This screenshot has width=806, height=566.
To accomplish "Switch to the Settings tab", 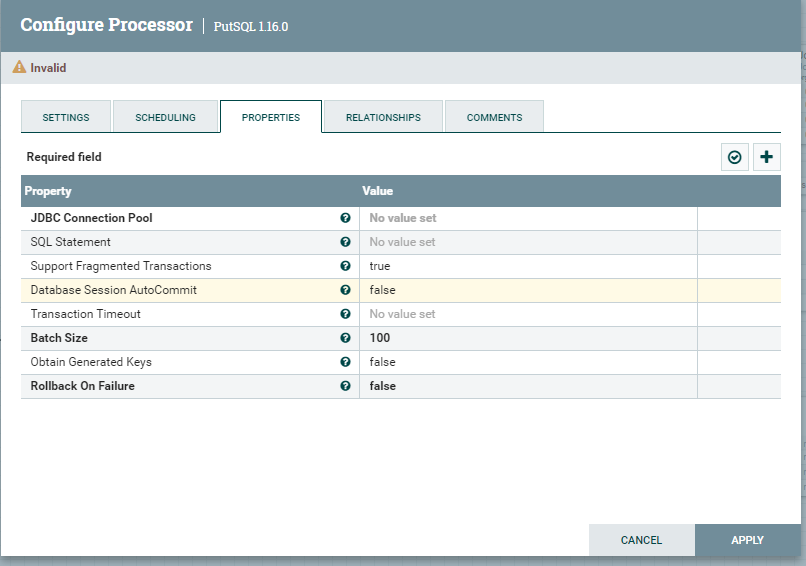I will click(x=66, y=117).
